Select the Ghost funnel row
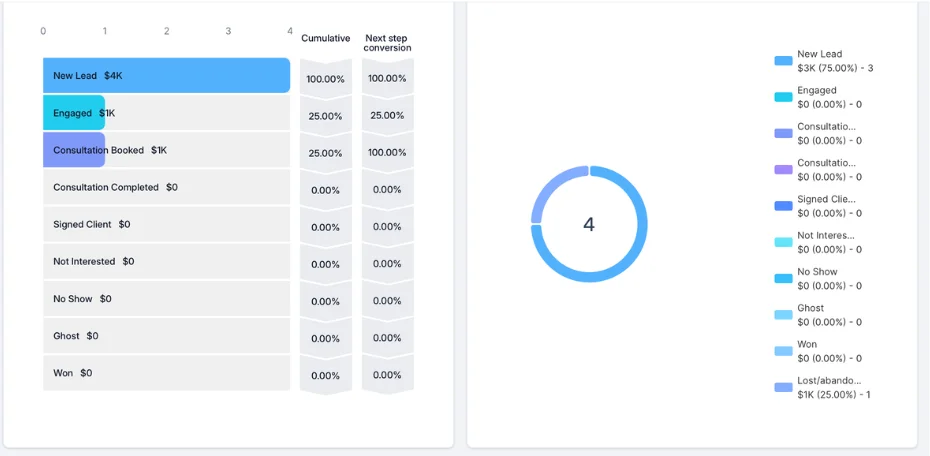Screen dimensions: 930x456 (x=167, y=336)
